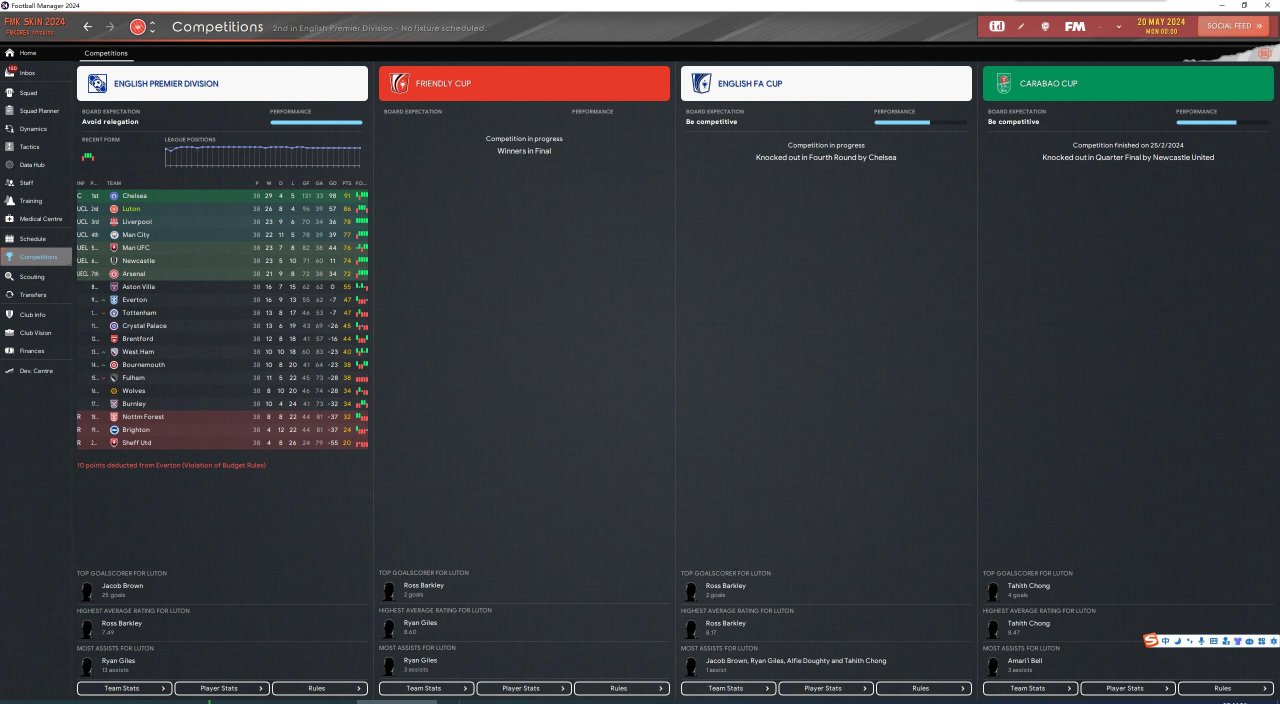
Task: Open the Squad icon in the sidebar
Action: [x=9, y=92]
